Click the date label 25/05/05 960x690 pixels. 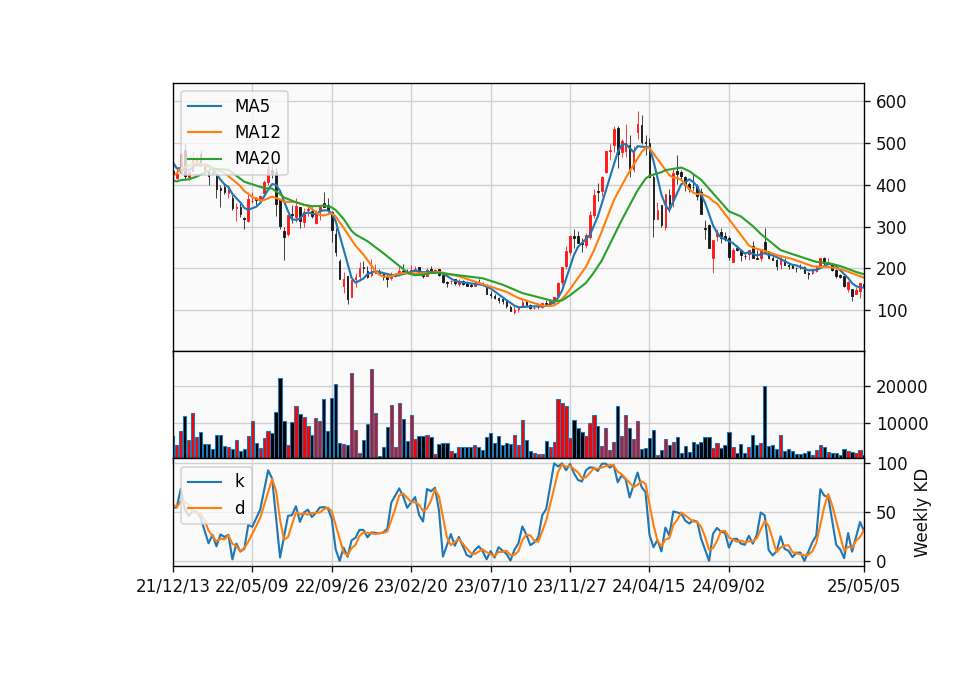[x=864, y=586]
